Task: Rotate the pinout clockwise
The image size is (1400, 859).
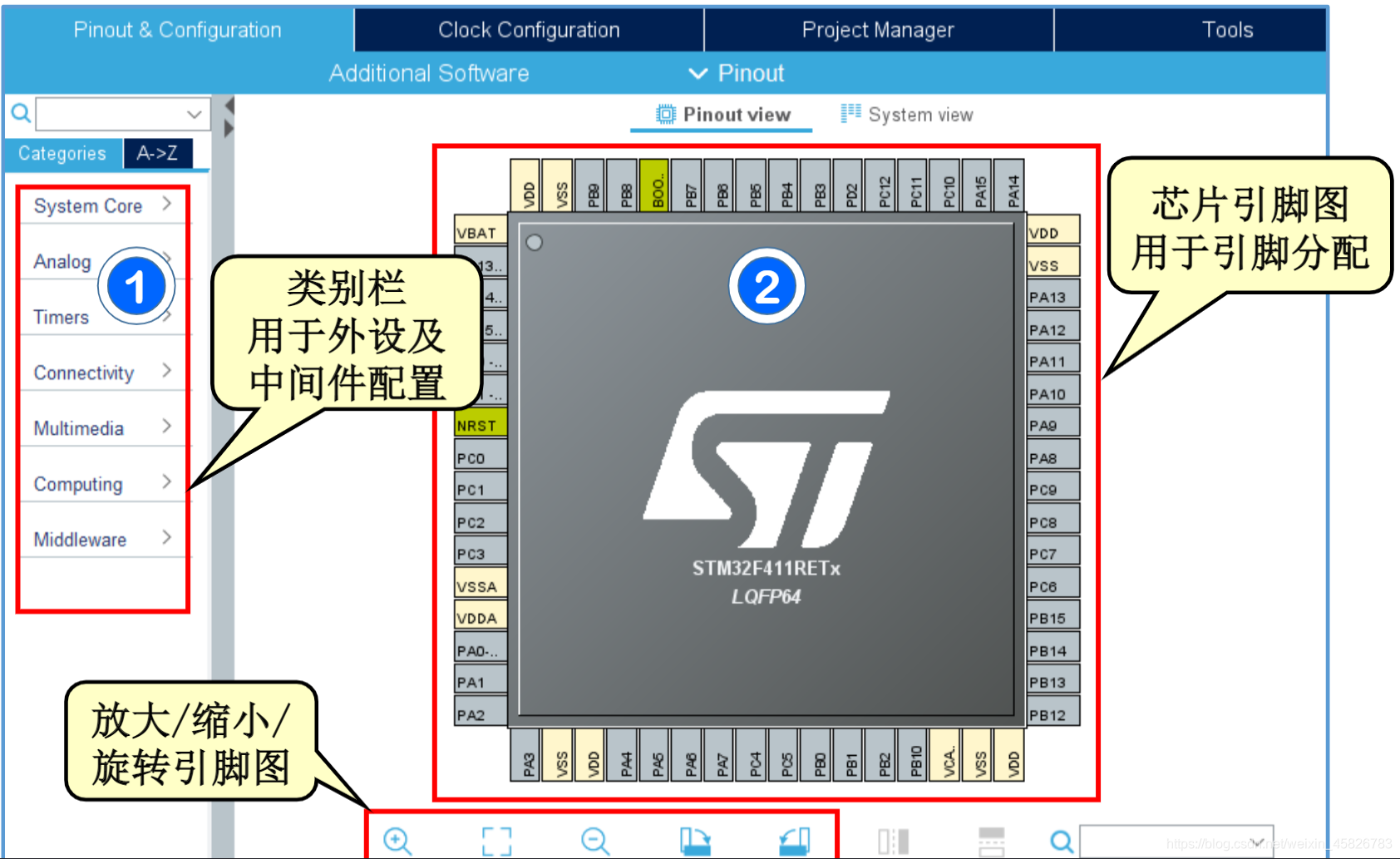Action: [695, 841]
